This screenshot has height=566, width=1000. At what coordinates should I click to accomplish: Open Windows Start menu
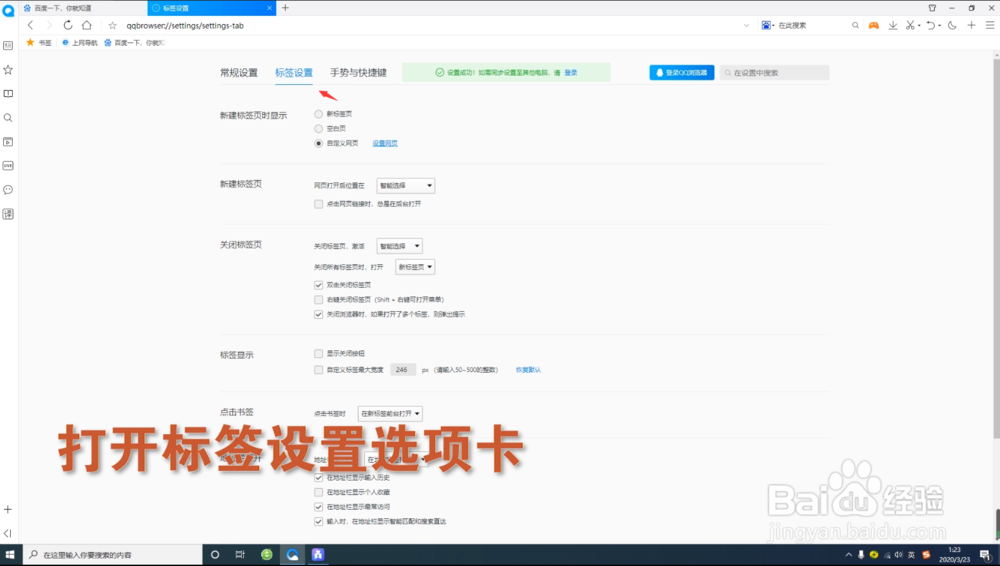point(10,555)
